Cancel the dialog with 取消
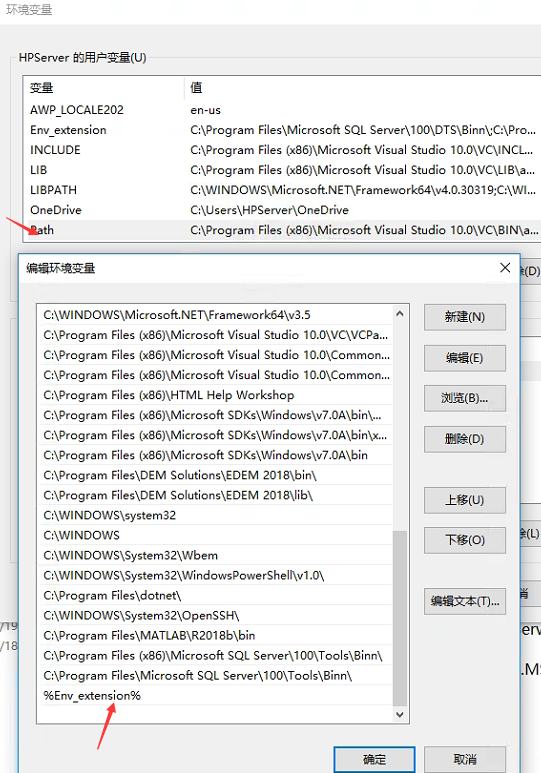Image resolution: width=541 pixels, height=773 pixels. pyautogui.click(x=465, y=759)
